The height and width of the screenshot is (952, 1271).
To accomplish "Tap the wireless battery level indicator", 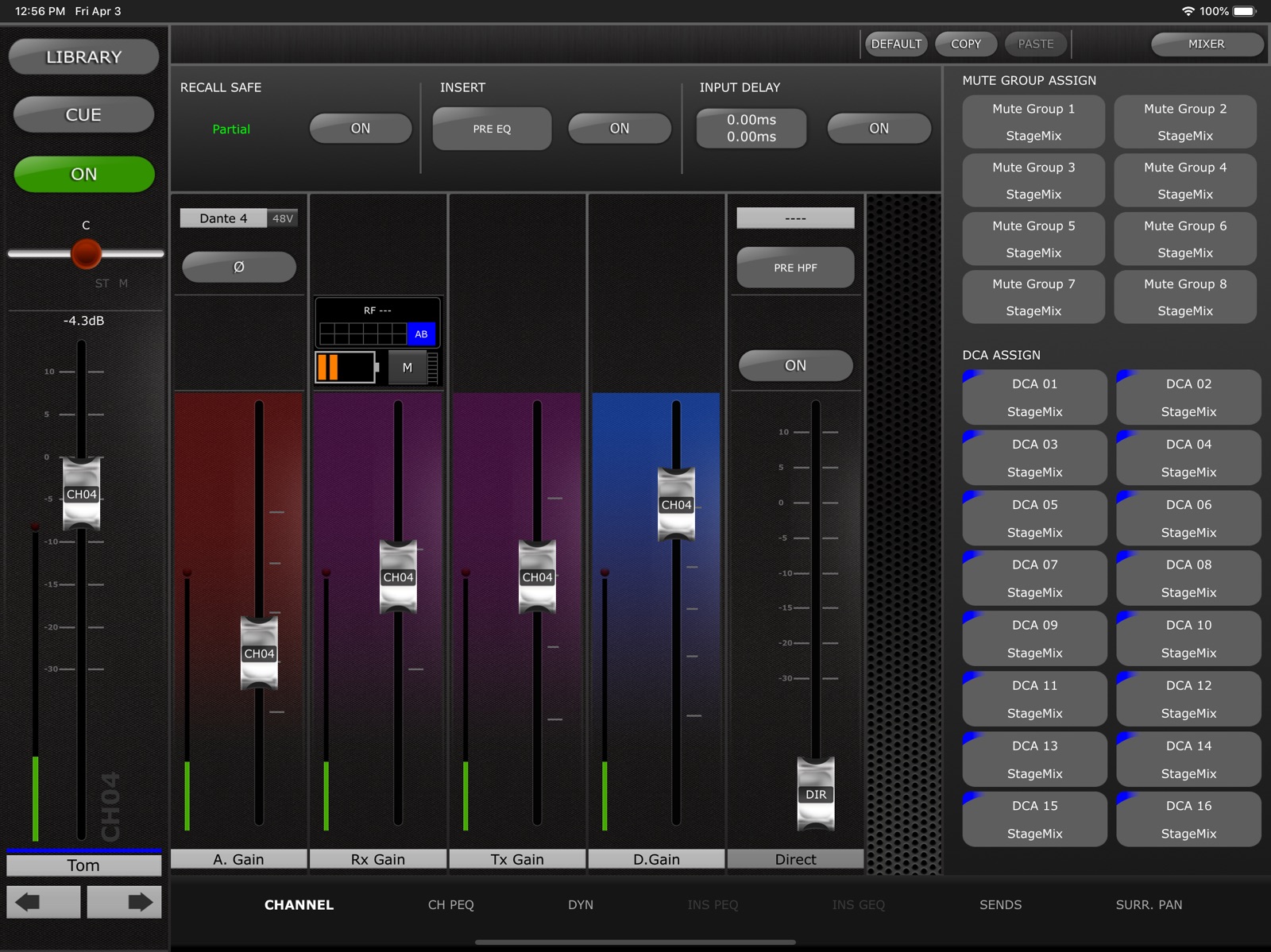I will 346,368.
